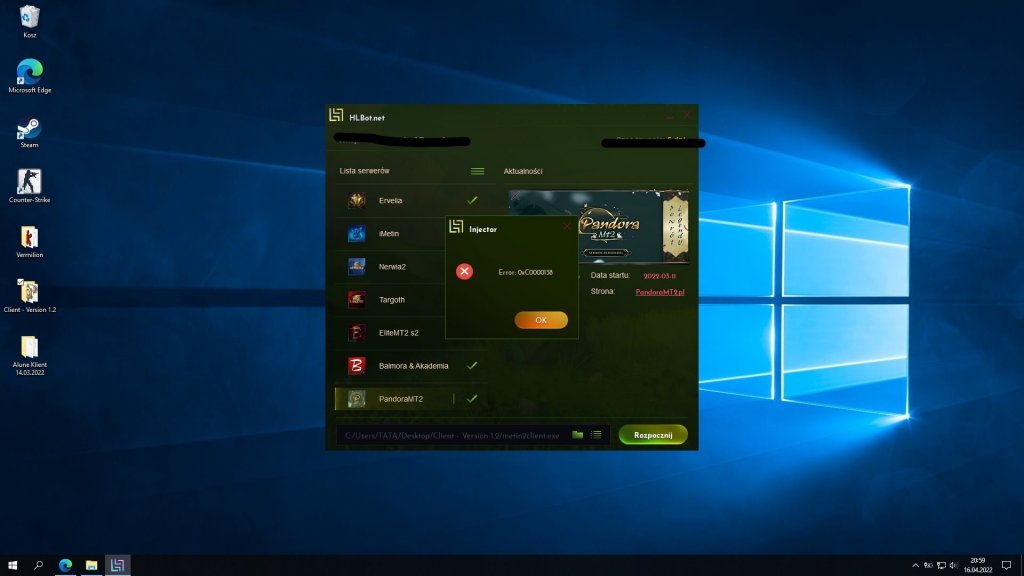Image resolution: width=1024 pixels, height=576 pixels.
Task: Open taskbar search
Action: [39, 565]
